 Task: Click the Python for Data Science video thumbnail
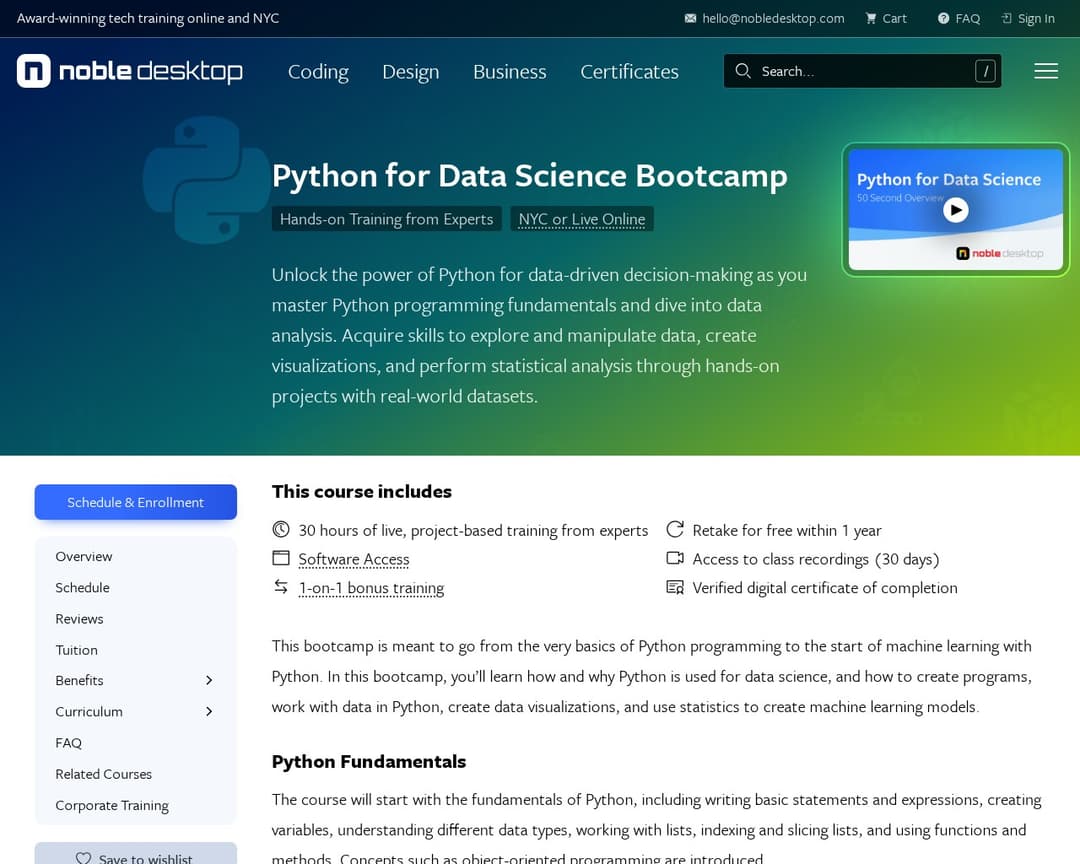point(955,209)
